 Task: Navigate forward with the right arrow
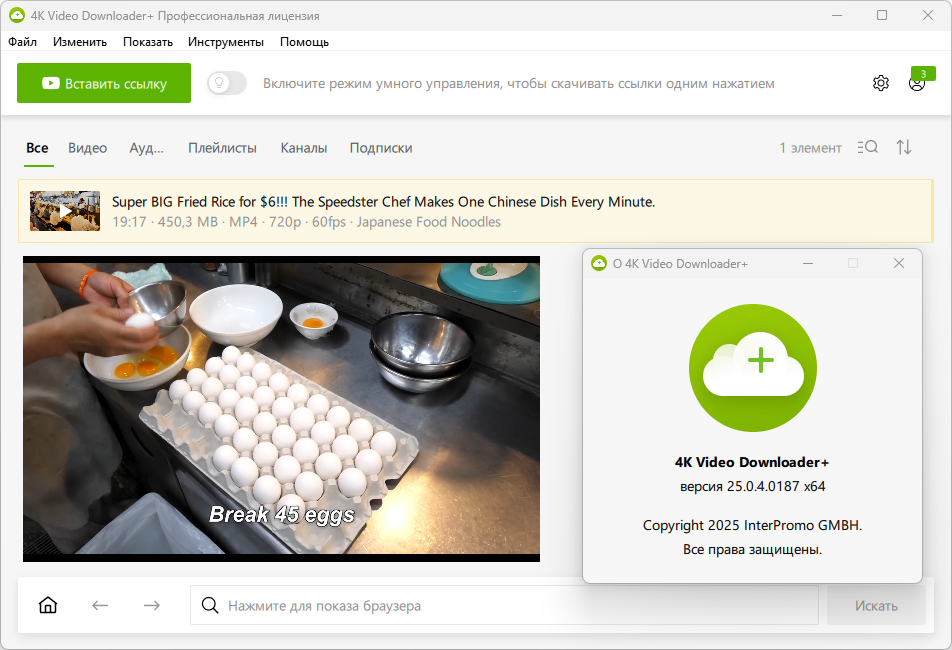click(x=152, y=605)
